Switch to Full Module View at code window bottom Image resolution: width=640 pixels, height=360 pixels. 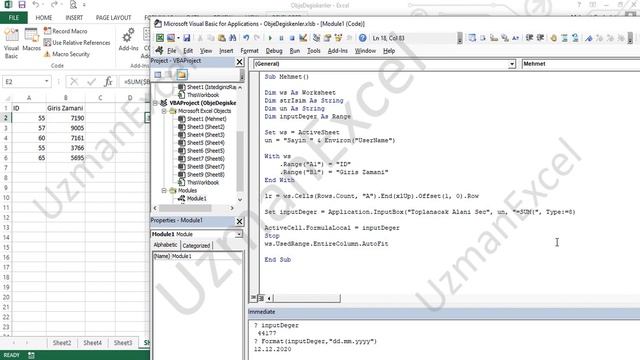261,298
